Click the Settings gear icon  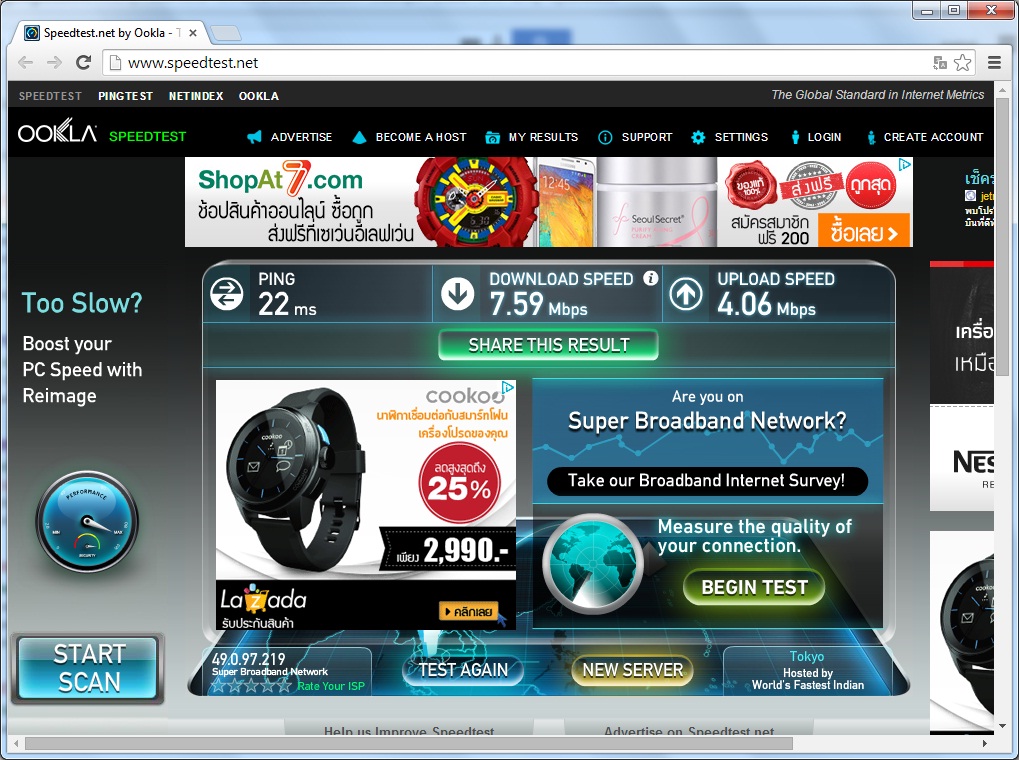(698, 137)
